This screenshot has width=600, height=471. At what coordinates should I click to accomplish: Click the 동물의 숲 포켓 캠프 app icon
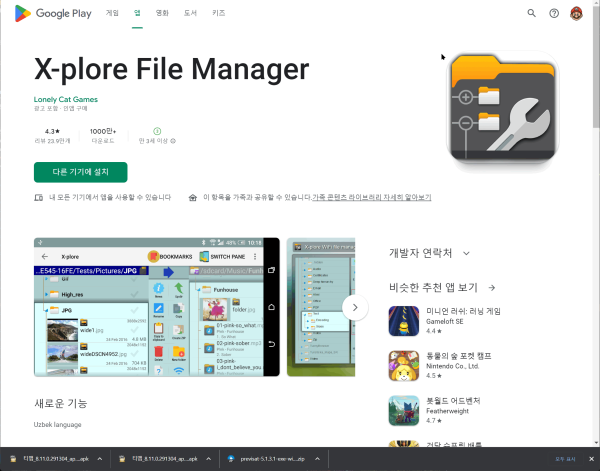click(x=404, y=366)
